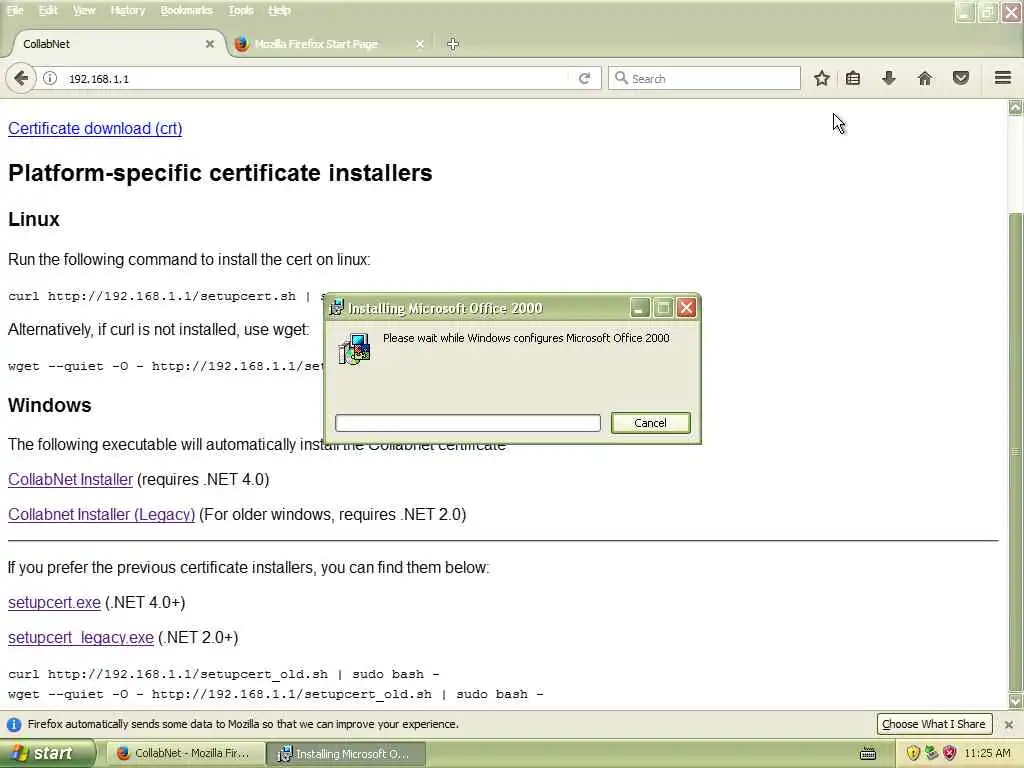Click the Platform-specific certificate installers heading
This screenshot has width=1024, height=768.
point(220,173)
